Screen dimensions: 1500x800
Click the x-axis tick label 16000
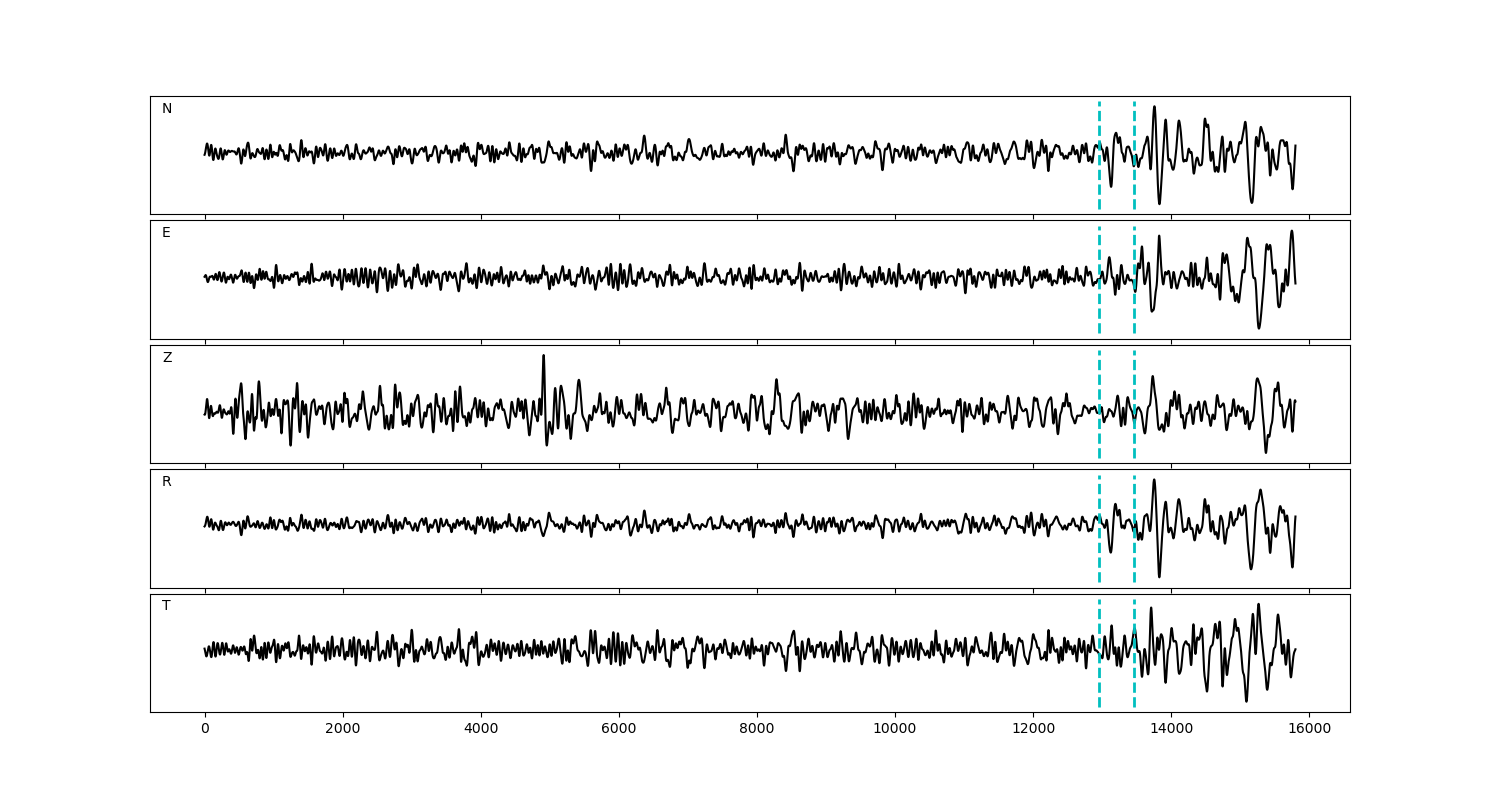1309,729
